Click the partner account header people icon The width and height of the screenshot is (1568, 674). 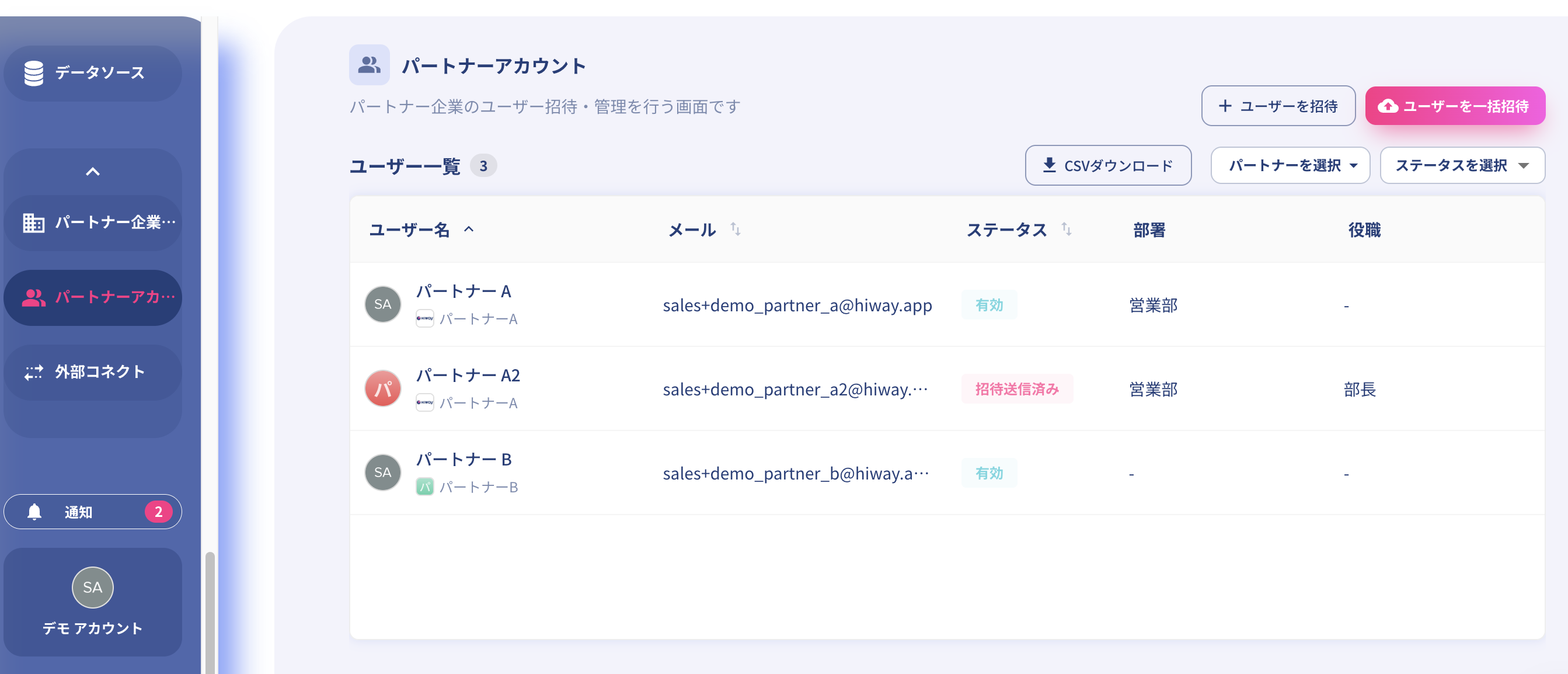[x=369, y=65]
